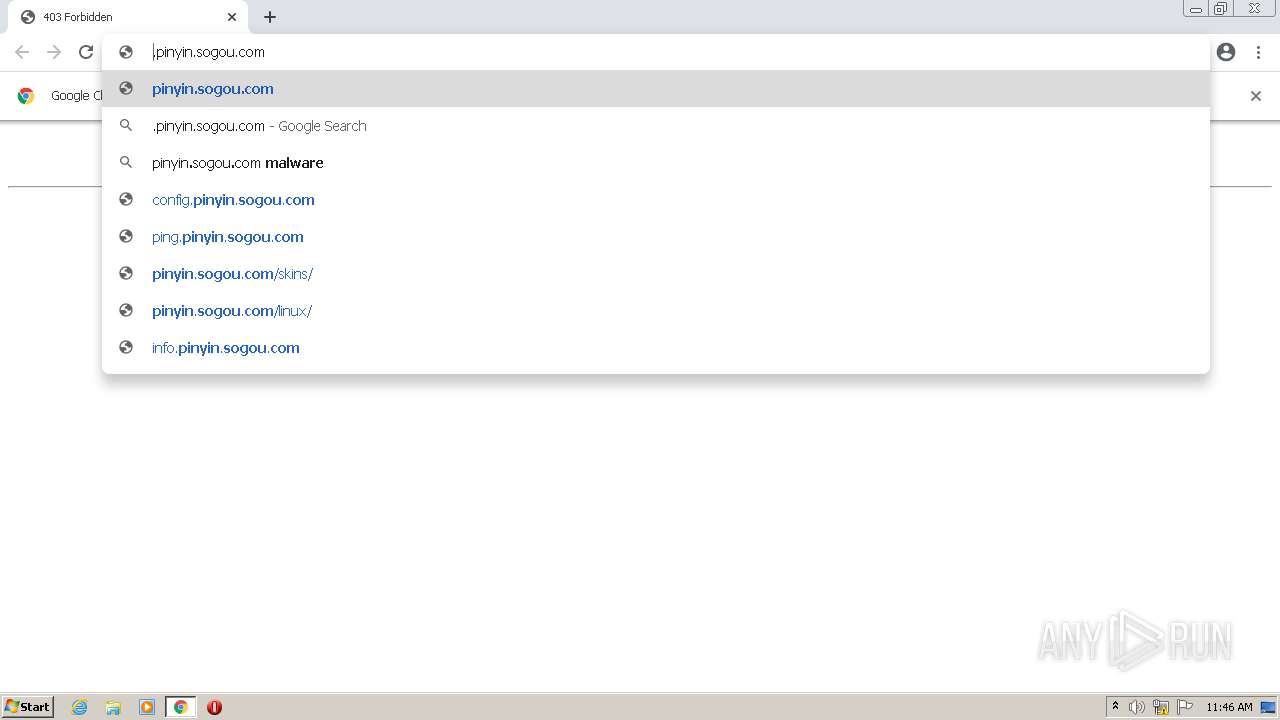Open the config.pinyin.sogou.com suggestion

tap(656, 200)
